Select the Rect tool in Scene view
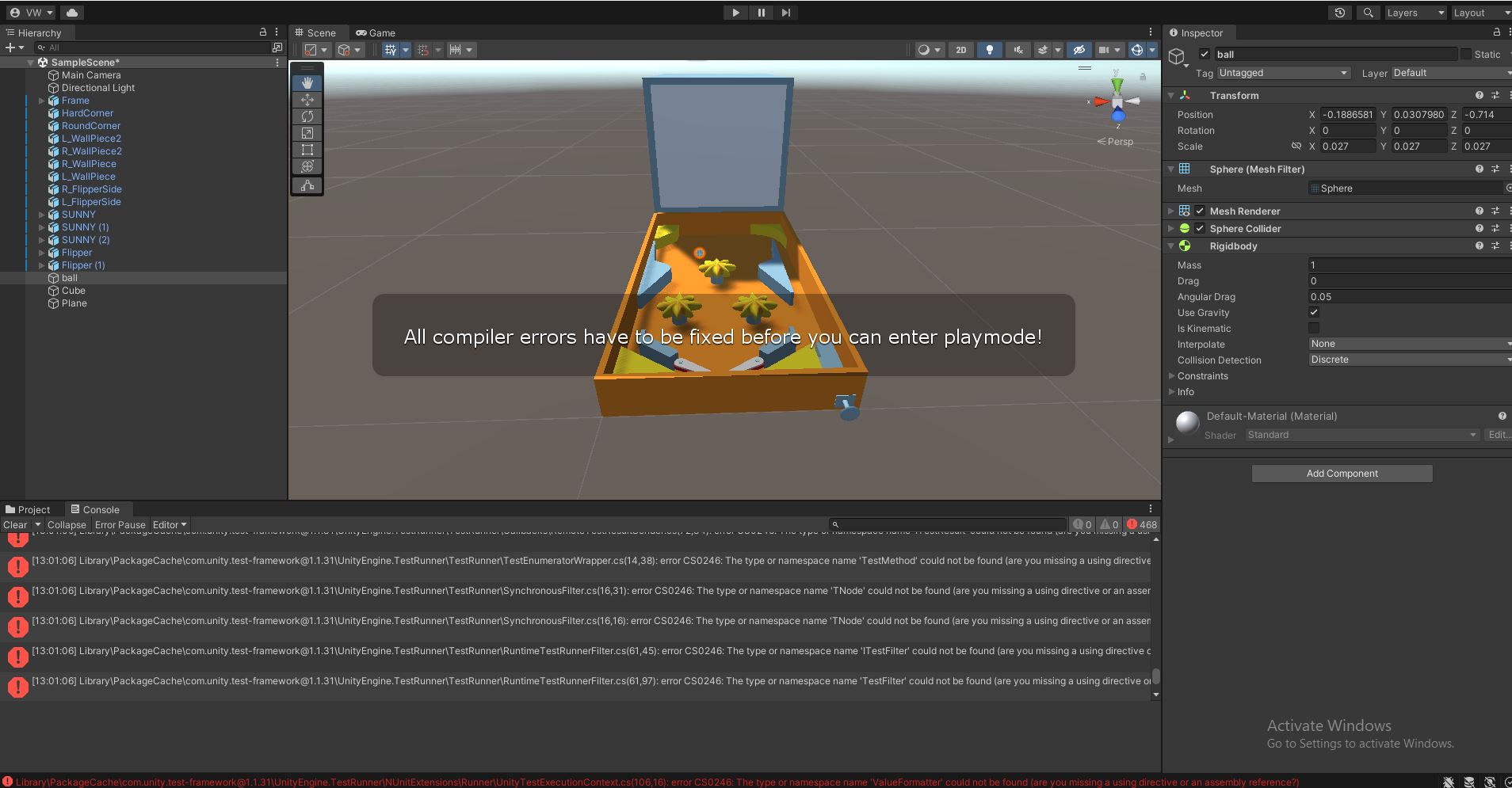The image size is (1512, 788). point(307,150)
